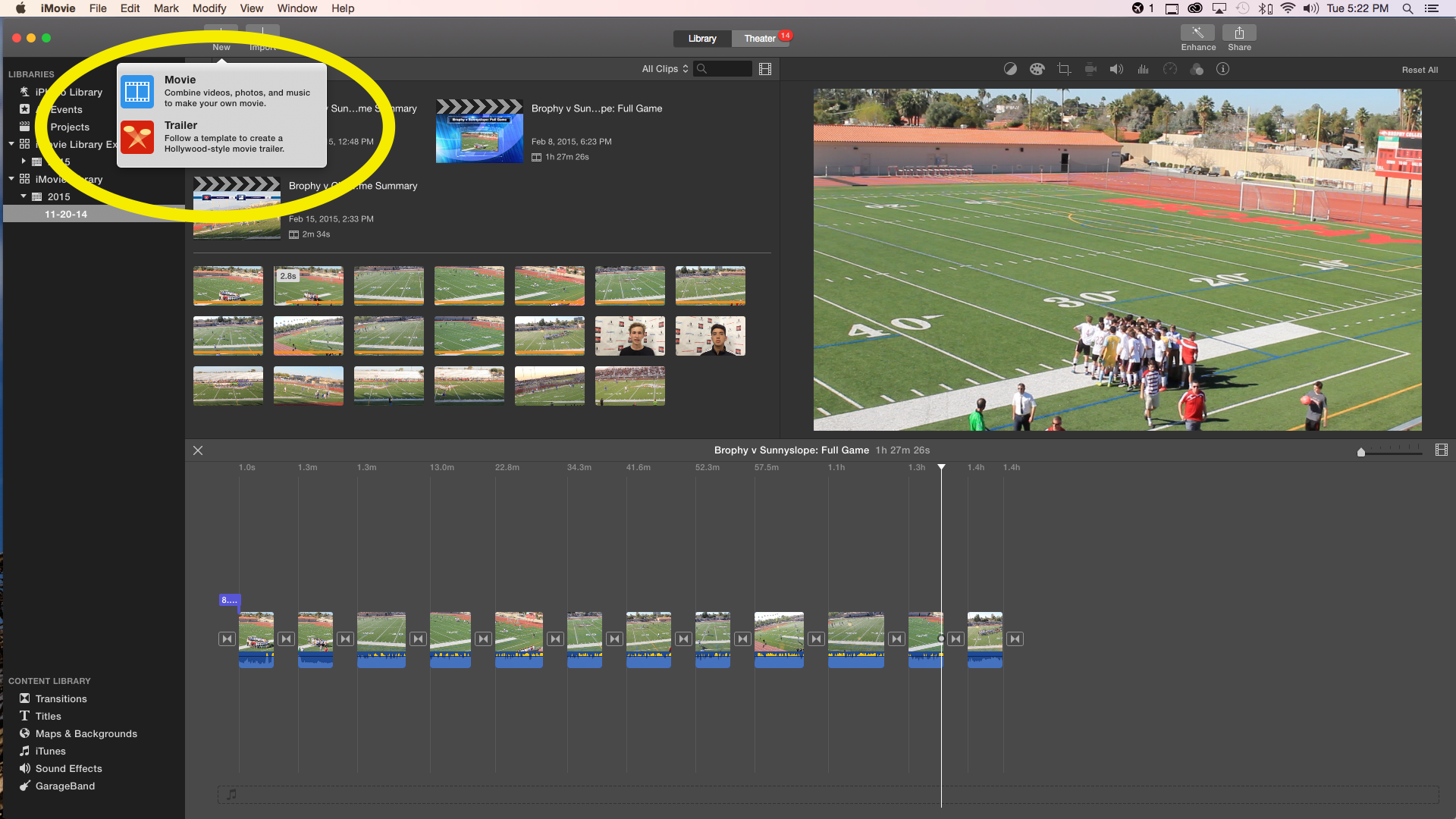Image resolution: width=1456 pixels, height=819 pixels.
Task: Open browser filmstrip appearance settings
Action: (x=765, y=69)
